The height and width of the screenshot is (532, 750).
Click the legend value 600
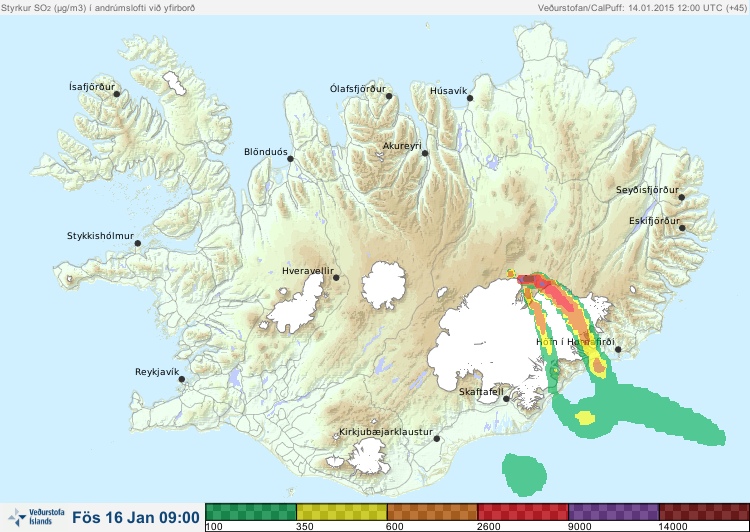point(395,527)
